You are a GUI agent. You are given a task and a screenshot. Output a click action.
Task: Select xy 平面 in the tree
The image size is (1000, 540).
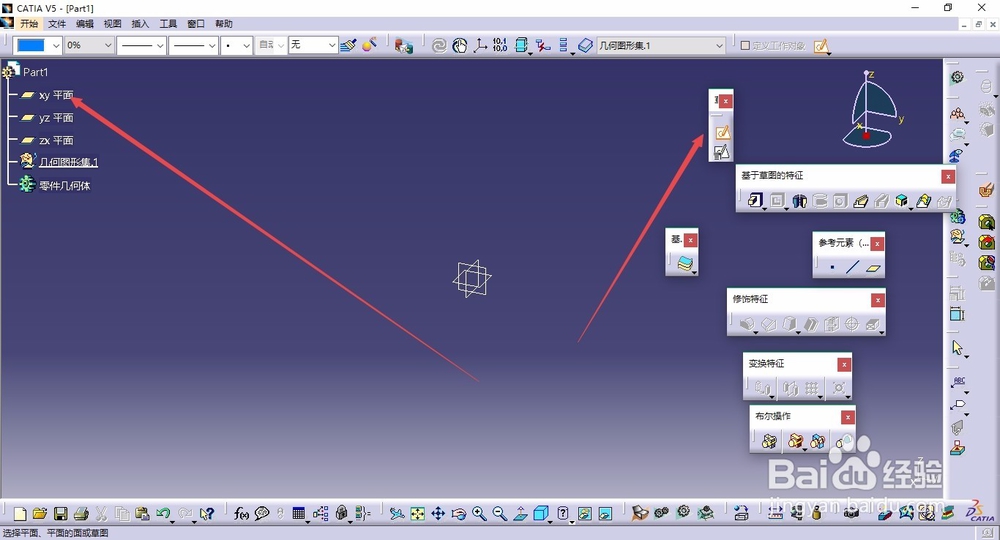click(56, 95)
